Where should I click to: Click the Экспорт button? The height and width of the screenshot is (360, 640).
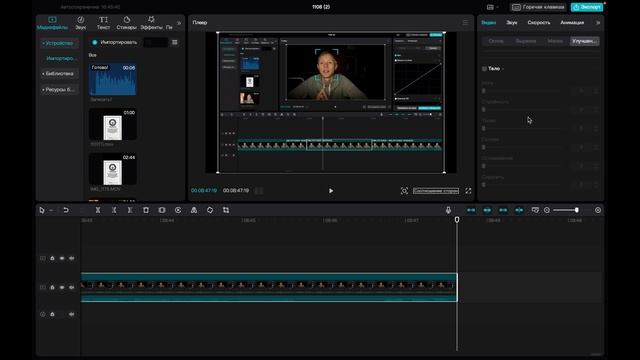pos(587,7)
